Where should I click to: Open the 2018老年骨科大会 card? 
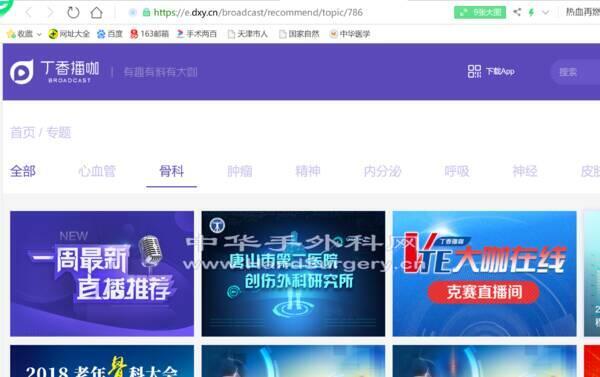point(102,361)
